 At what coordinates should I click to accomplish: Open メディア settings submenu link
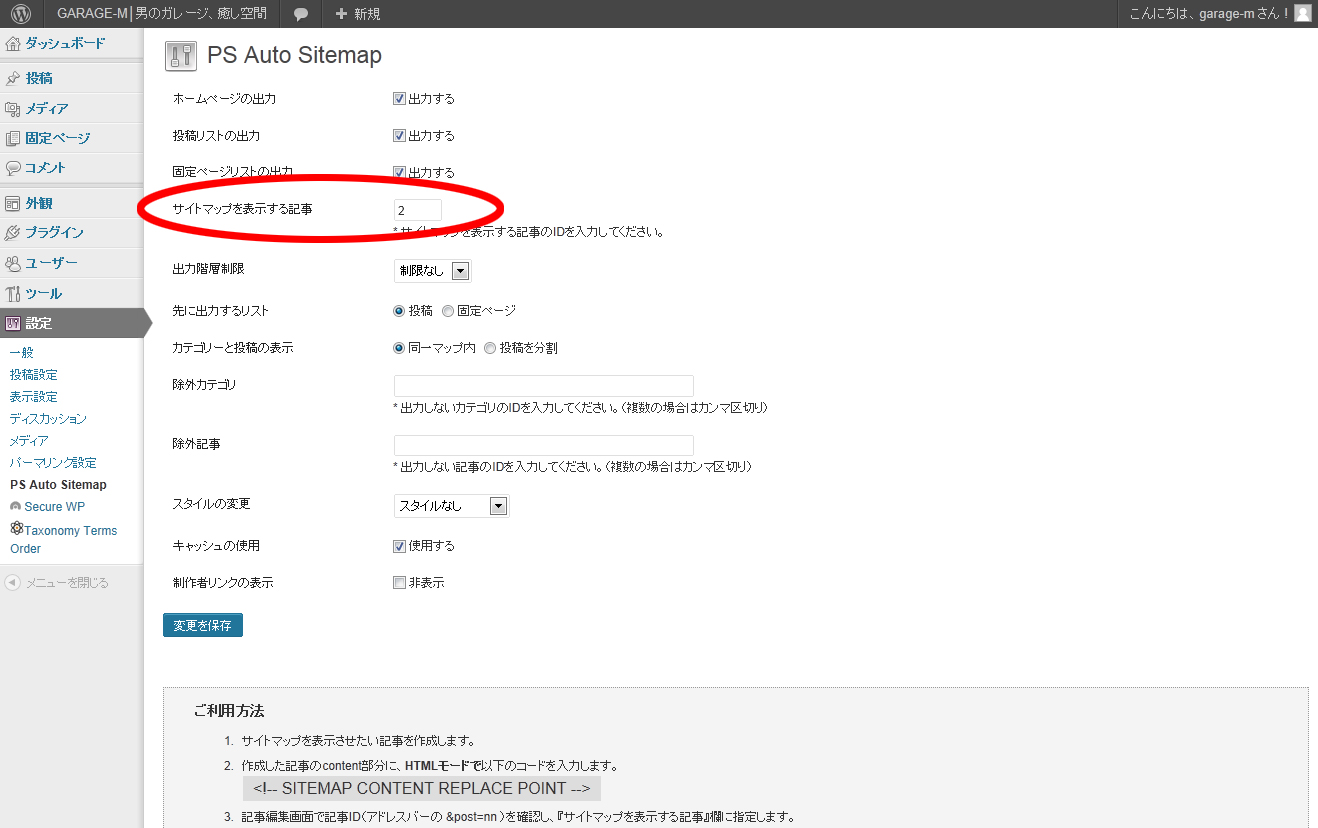pos(29,441)
